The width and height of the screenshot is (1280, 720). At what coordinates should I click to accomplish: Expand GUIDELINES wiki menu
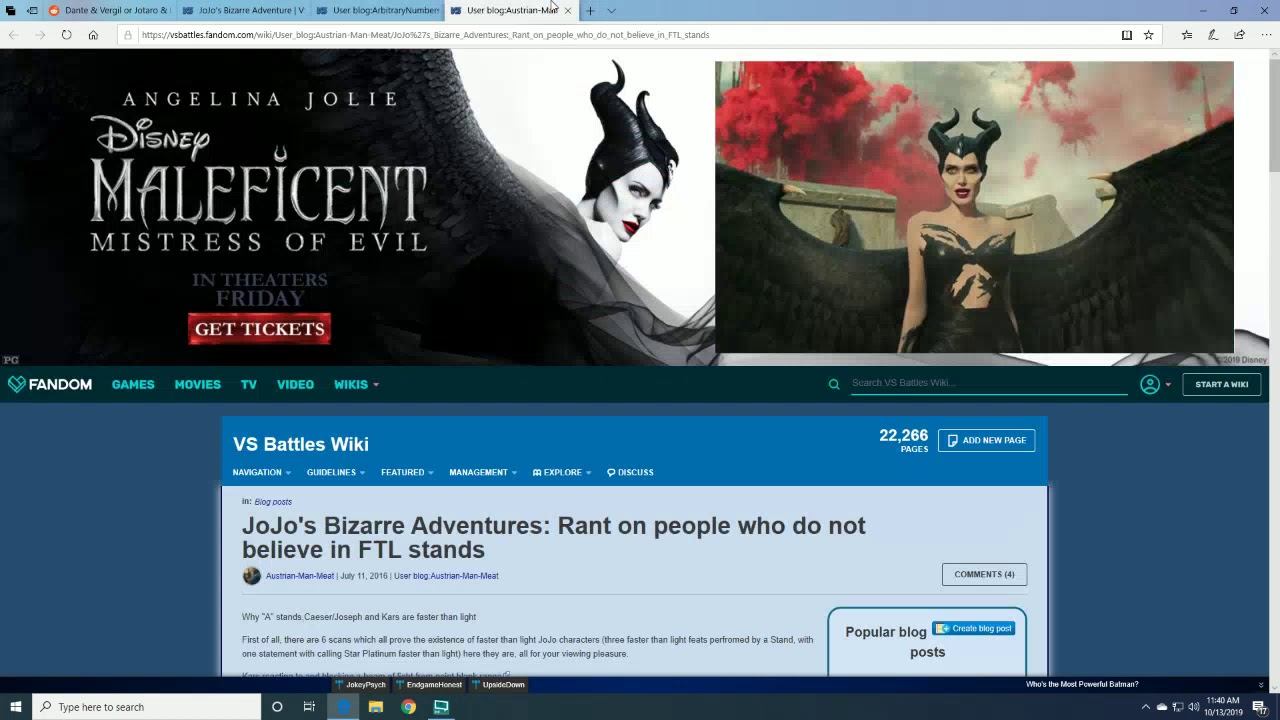(336, 472)
